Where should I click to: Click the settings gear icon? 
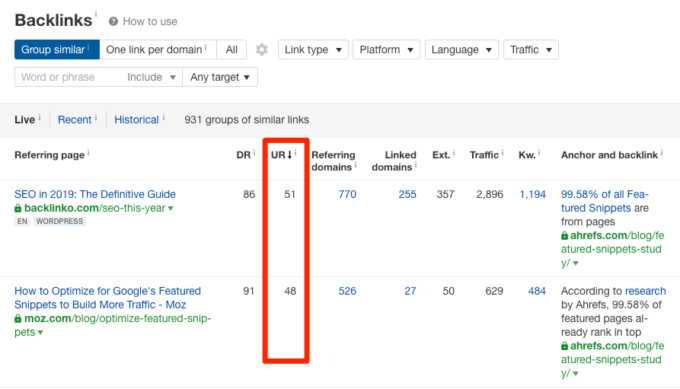(262, 49)
